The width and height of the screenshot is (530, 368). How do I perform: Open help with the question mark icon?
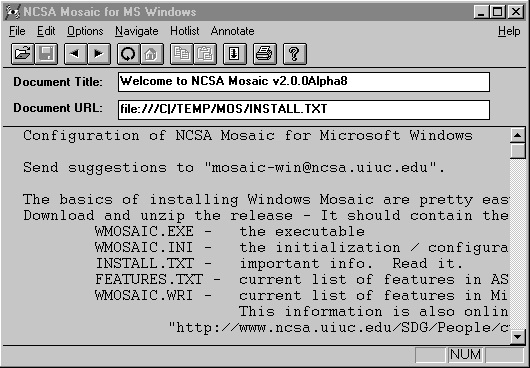click(x=294, y=54)
